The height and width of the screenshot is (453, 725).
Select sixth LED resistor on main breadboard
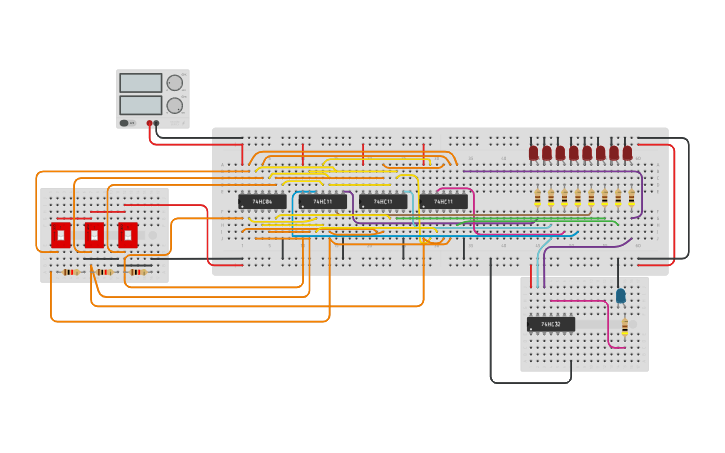tap(604, 198)
